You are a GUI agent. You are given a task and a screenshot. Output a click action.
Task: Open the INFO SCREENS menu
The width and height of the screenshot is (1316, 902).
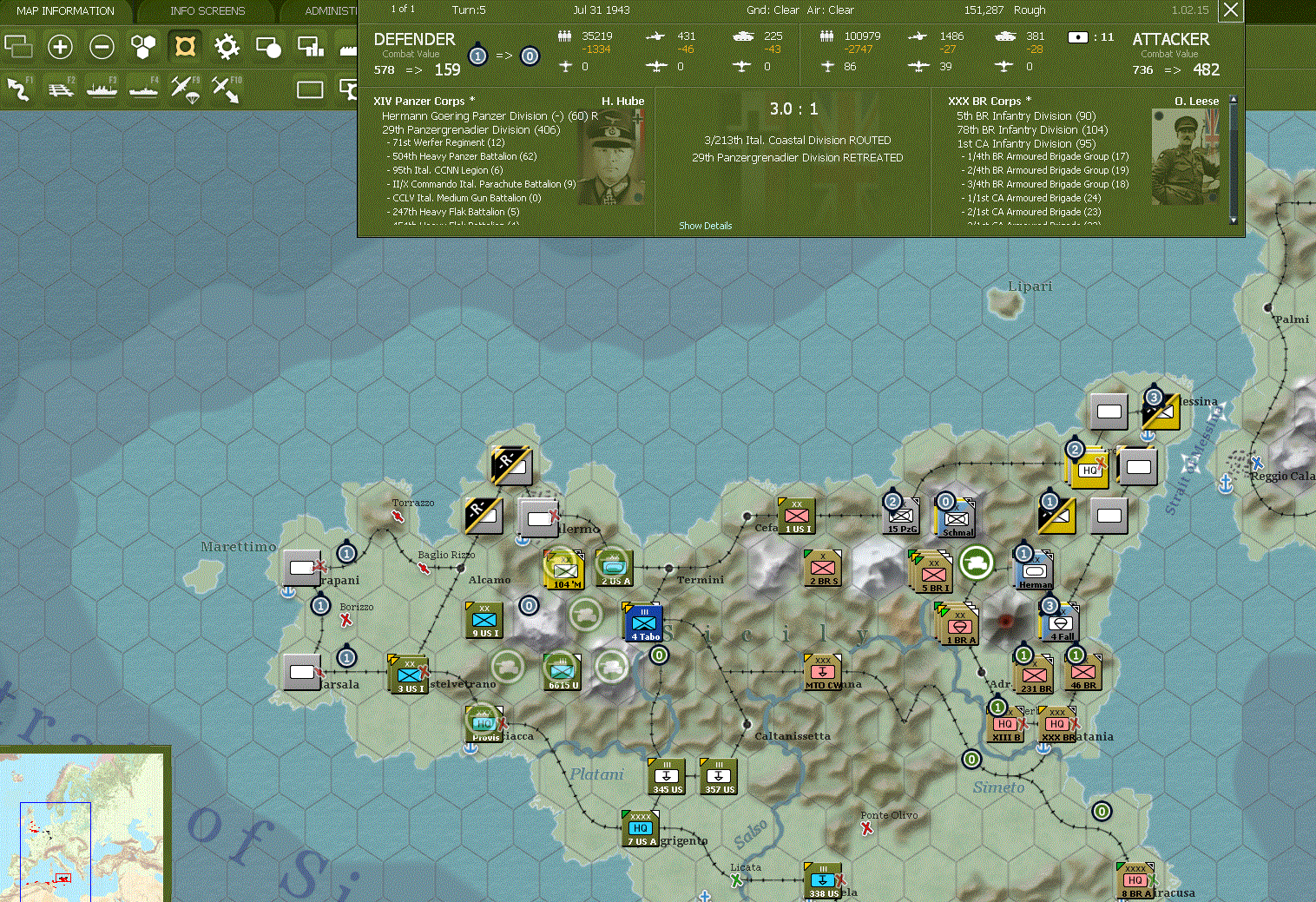coord(208,10)
